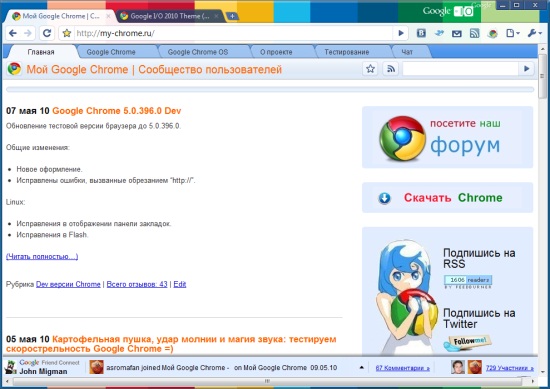550x389 pixels.
Task: Open the Page menu dropdown
Action: point(512,33)
